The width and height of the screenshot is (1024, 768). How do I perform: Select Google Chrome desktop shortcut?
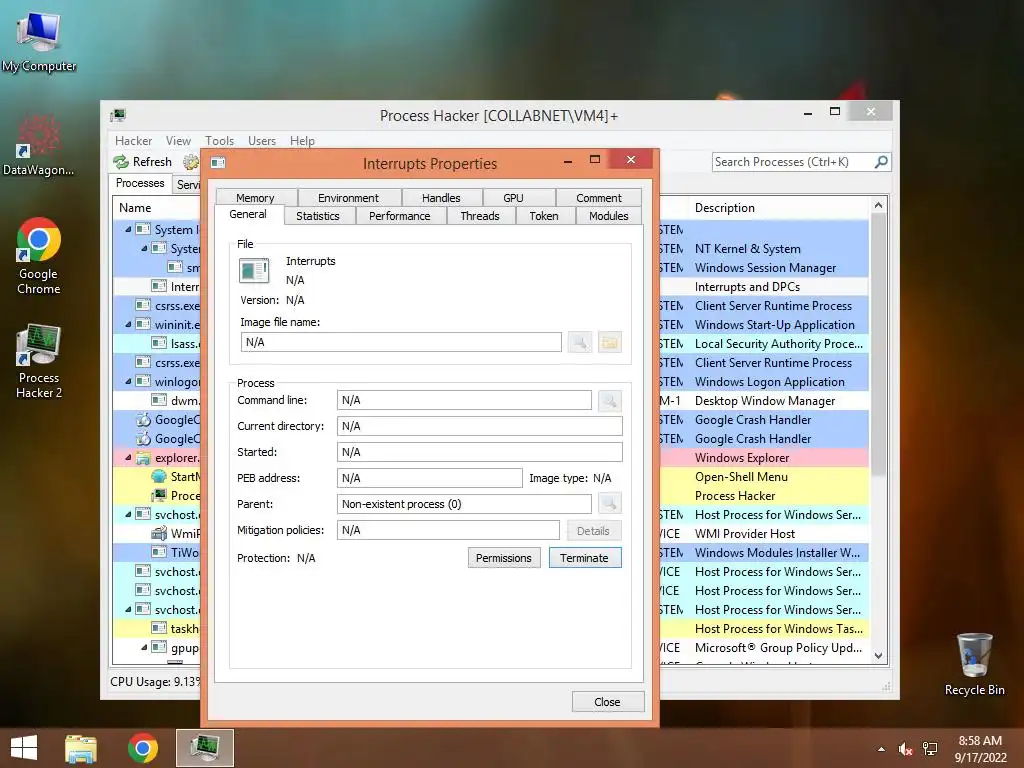click(x=39, y=256)
